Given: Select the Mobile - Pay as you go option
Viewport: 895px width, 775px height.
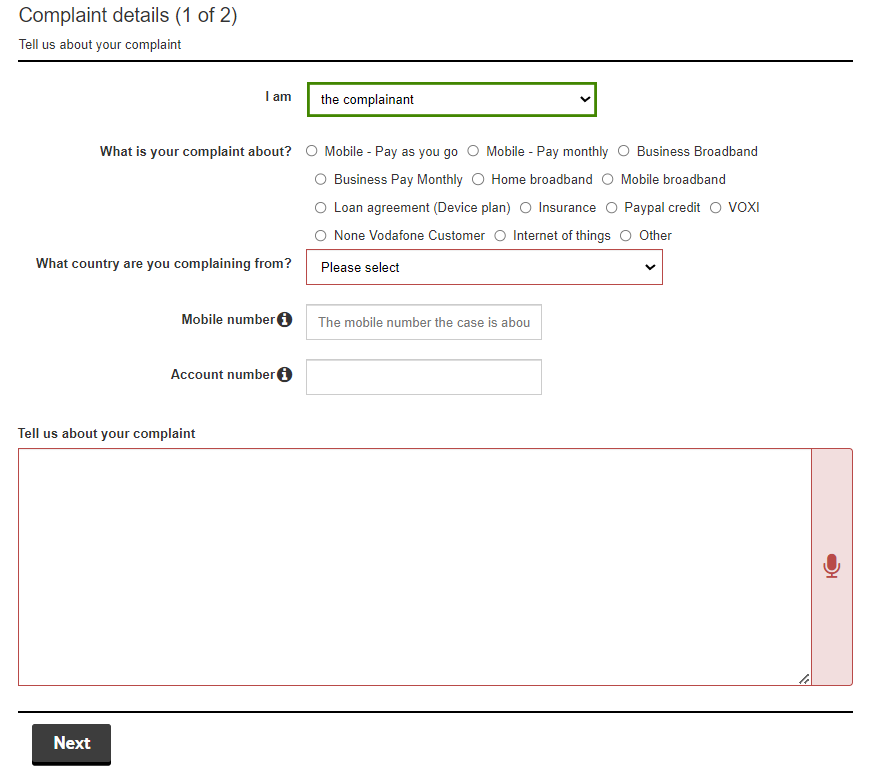Looking at the screenshot, I should [312, 152].
